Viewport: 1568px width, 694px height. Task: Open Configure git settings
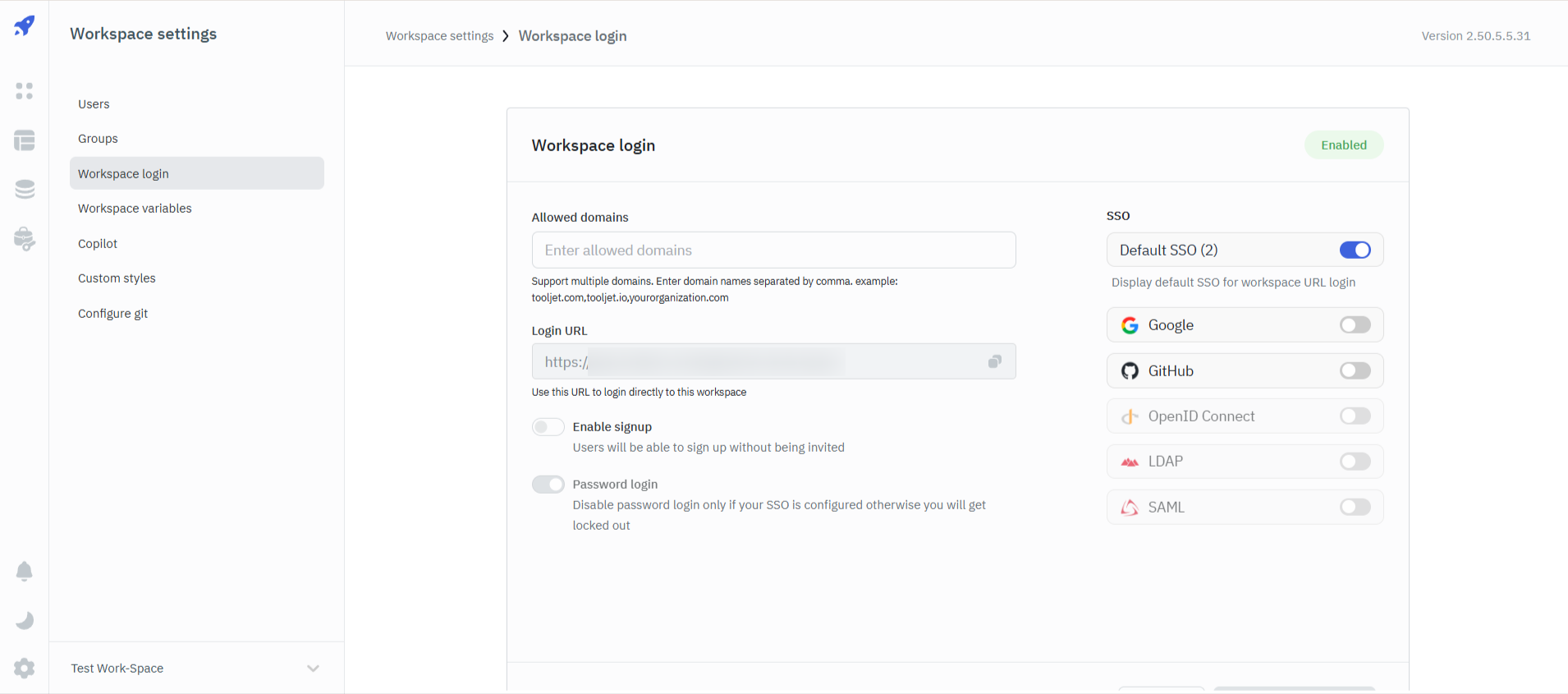(197, 314)
